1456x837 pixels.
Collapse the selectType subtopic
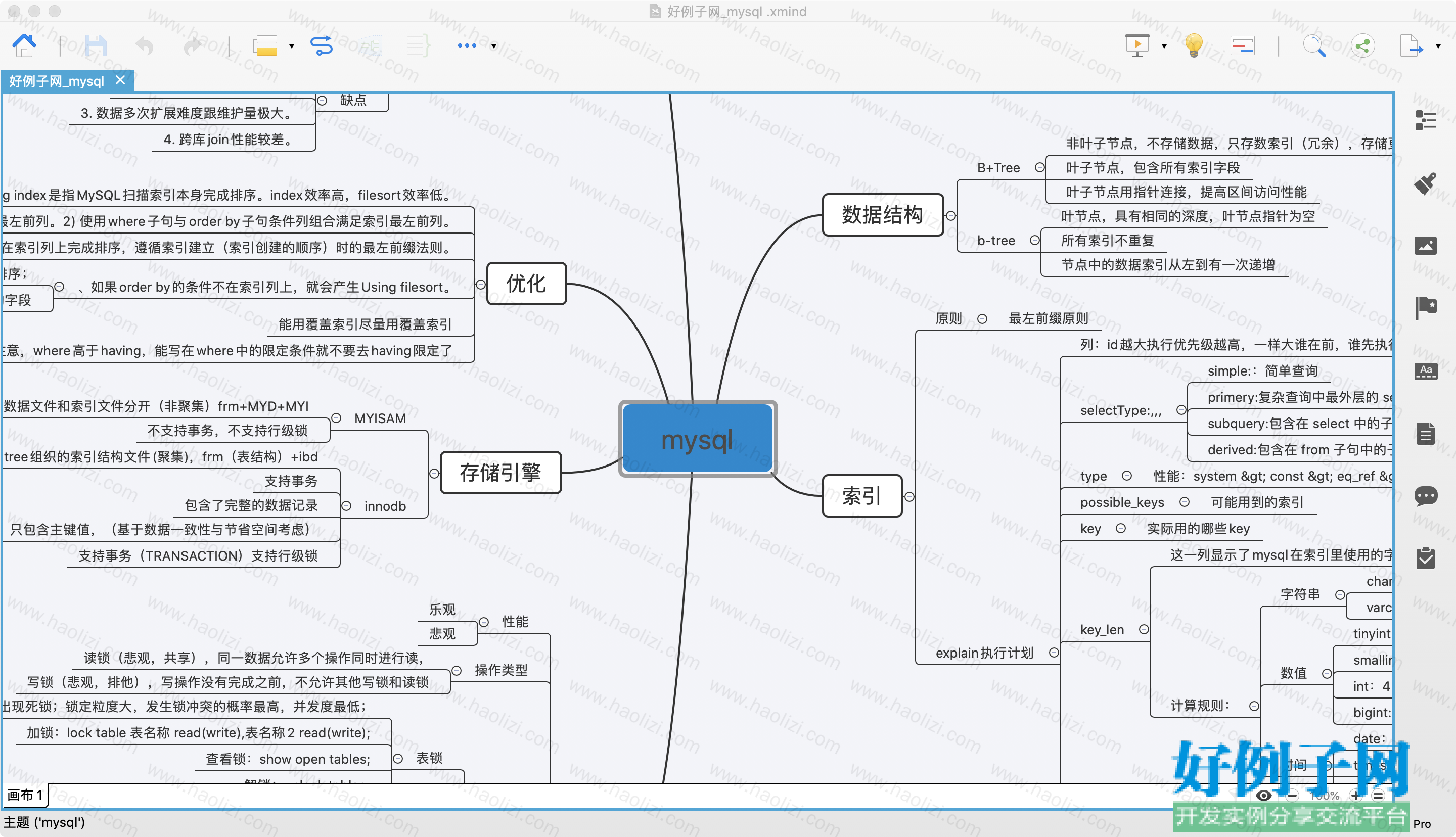(1181, 410)
